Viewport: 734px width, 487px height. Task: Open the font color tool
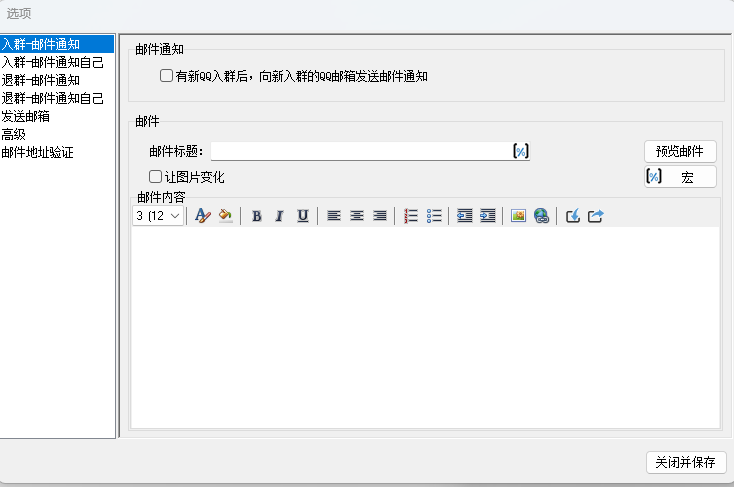203,216
